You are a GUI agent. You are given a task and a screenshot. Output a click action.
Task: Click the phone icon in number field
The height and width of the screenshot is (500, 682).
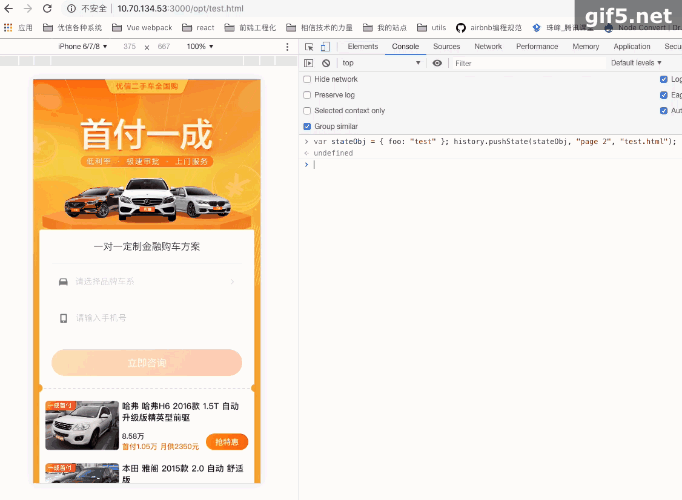(x=64, y=318)
